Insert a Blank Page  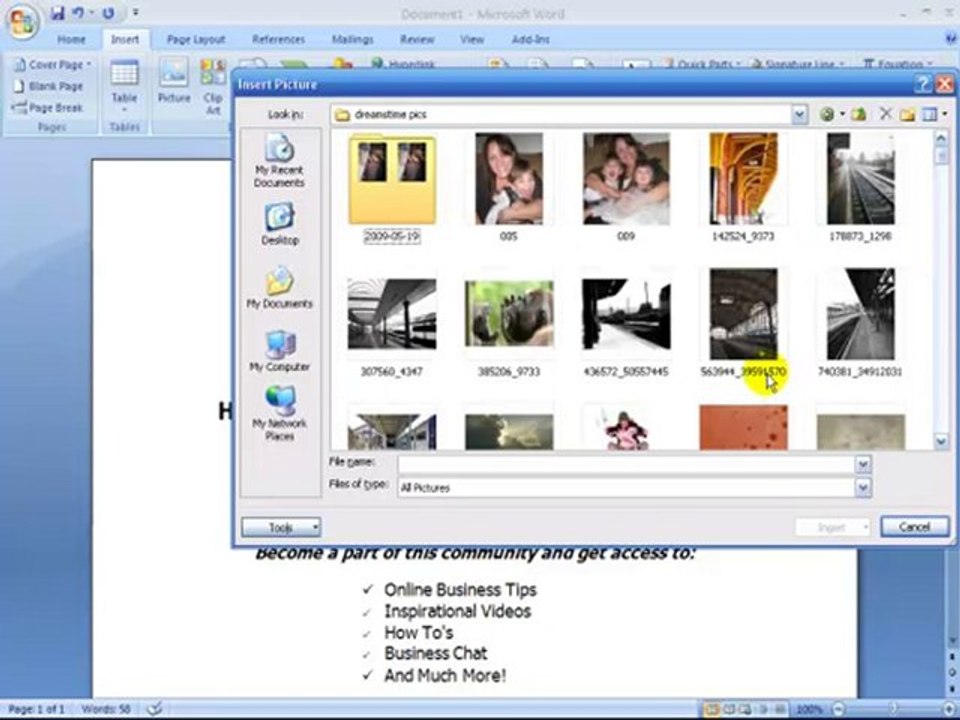[x=48, y=86]
